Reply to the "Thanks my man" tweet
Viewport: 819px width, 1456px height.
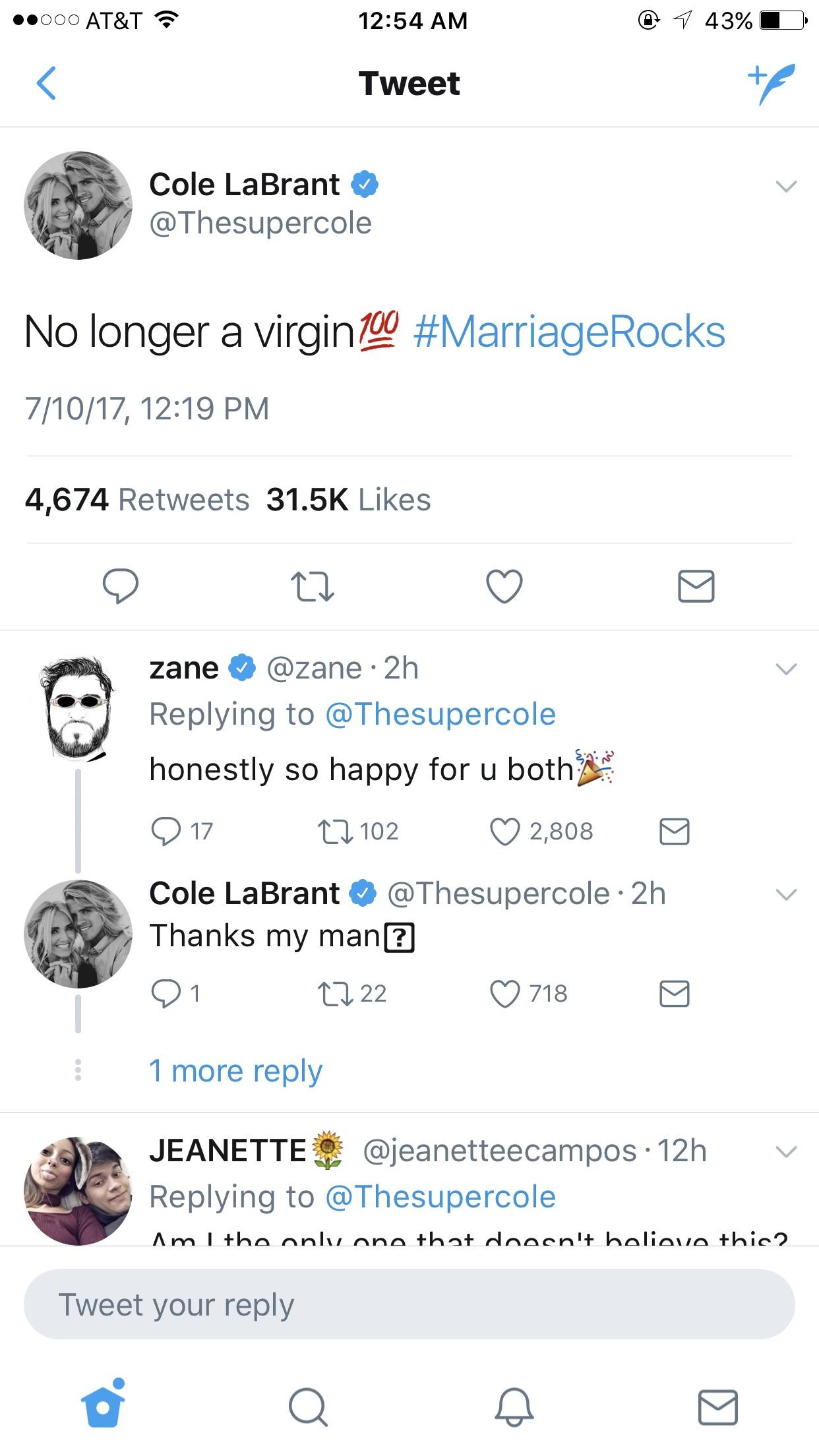click(x=165, y=994)
